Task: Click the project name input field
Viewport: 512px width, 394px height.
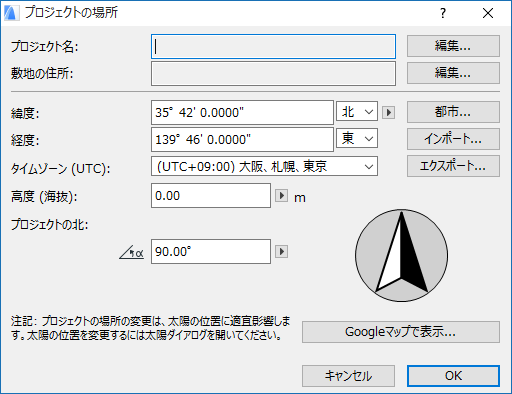Action: click(x=273, y=46)
